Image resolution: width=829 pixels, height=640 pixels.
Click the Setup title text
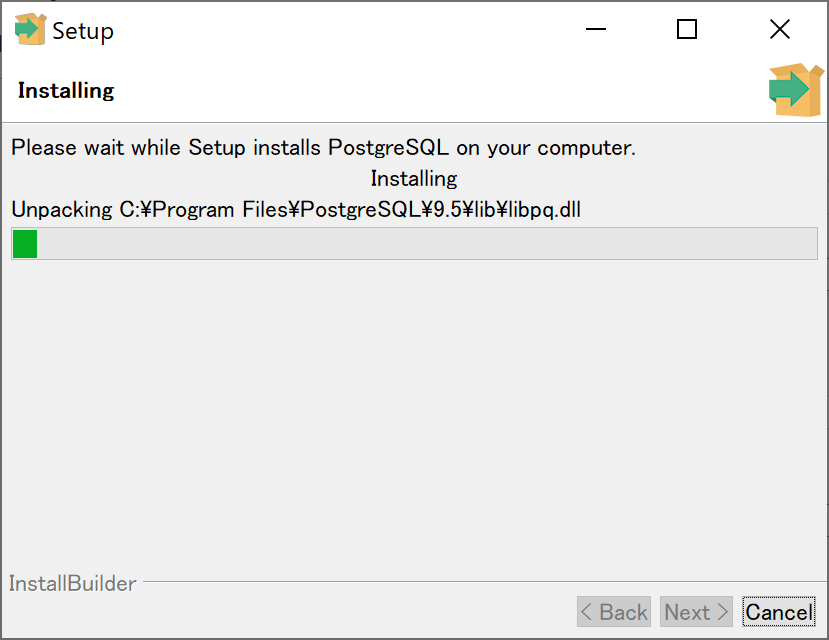pos(84,30)
